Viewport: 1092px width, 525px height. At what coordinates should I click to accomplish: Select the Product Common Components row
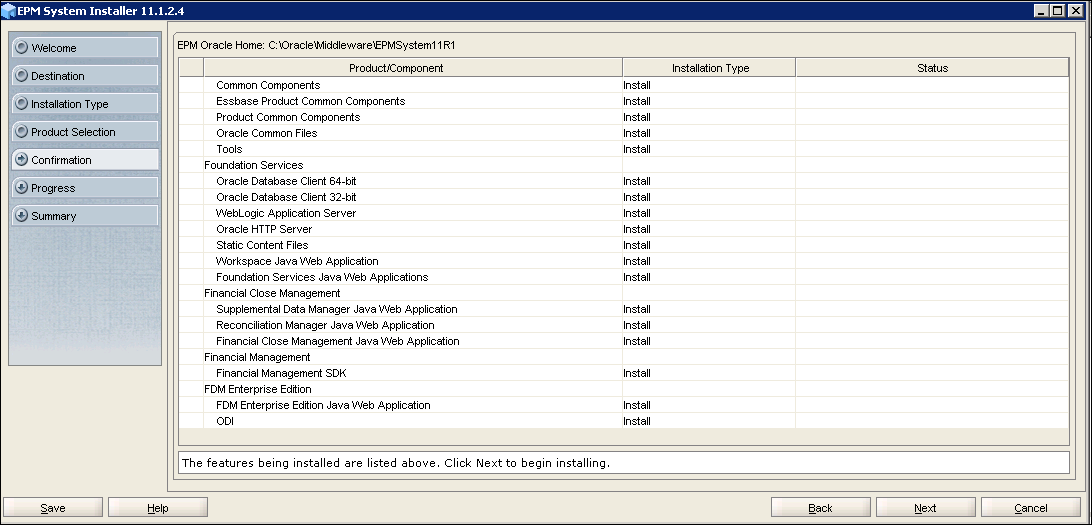click(x=623, y=117)
